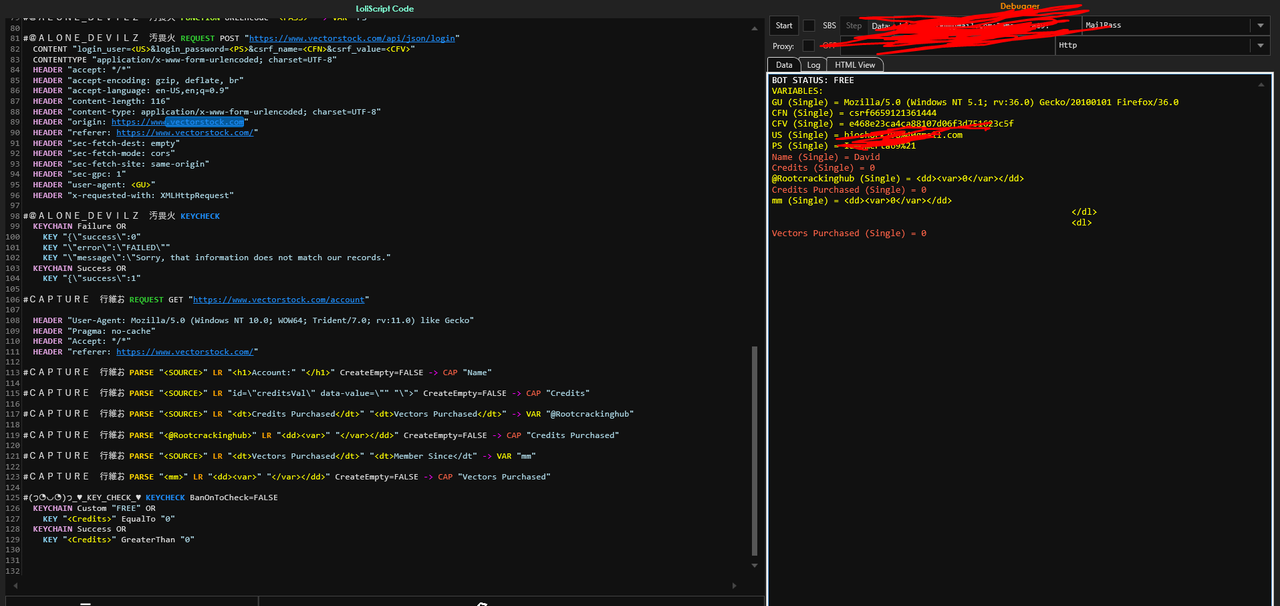Click the Vectors Purchased (Single) = 0 line
1280x606 pixels.
click(849, 233)
